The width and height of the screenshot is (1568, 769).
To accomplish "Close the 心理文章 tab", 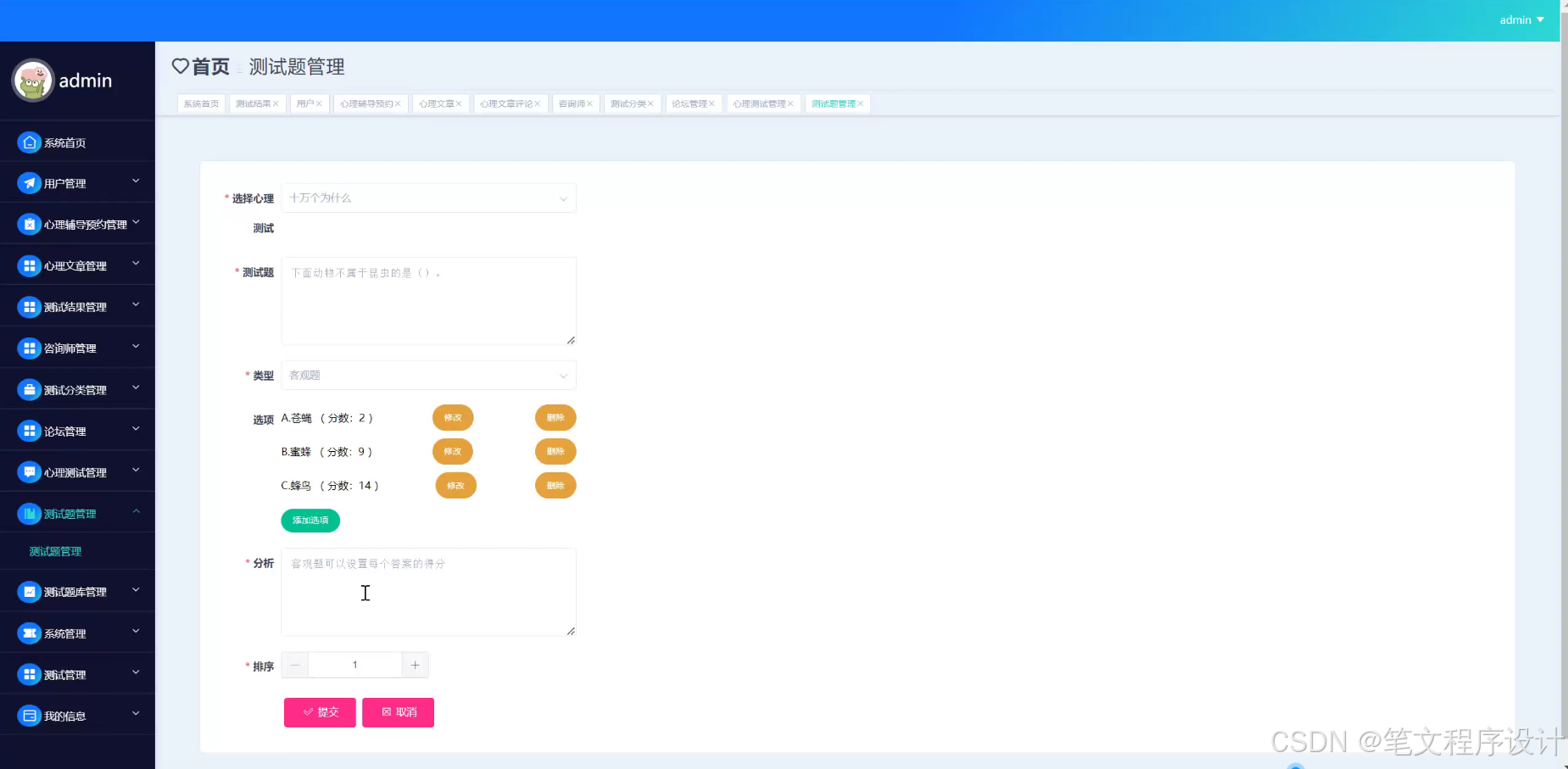I will (x=459, y=103).
